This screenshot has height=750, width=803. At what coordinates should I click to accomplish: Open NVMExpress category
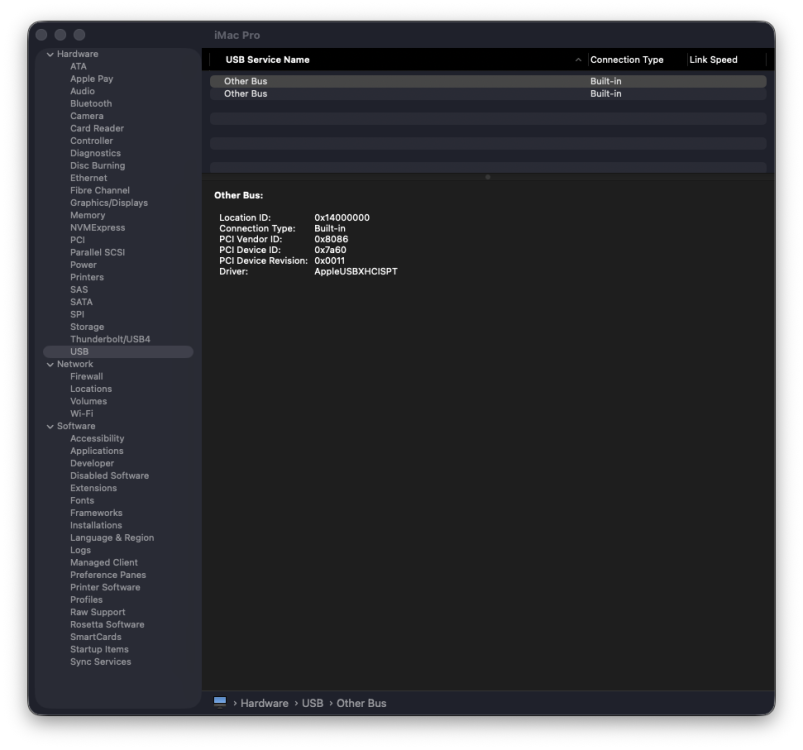coord(97,228)
